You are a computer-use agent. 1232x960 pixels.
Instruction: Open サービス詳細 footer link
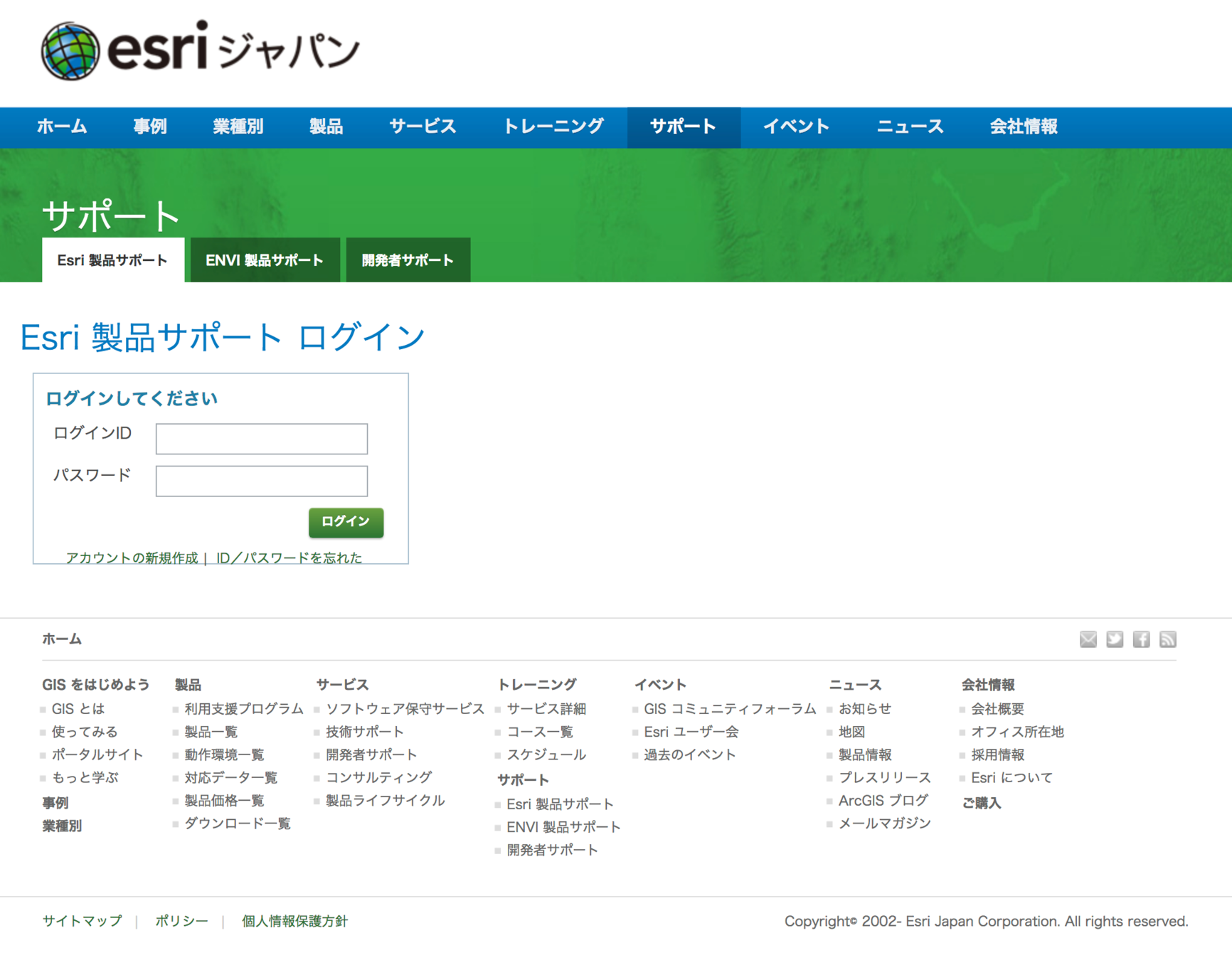(546, 709)
